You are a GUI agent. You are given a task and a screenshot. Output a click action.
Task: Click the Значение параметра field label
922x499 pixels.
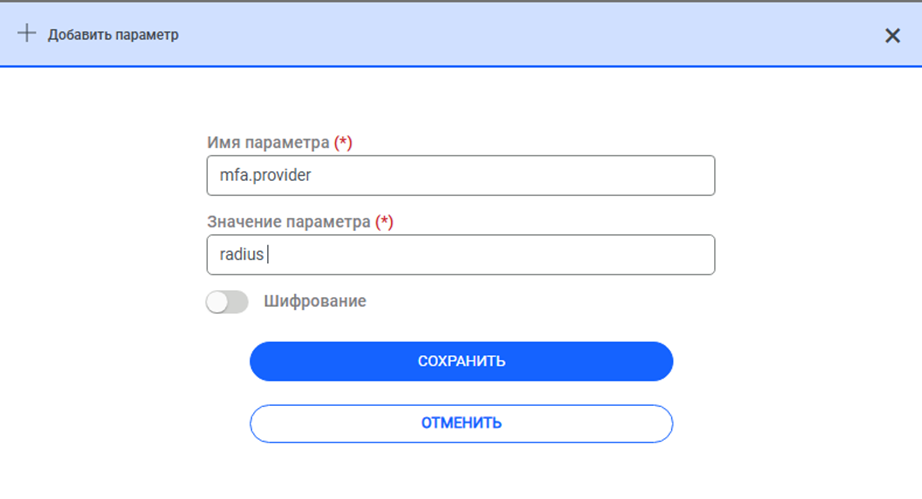click(x=288, y=222)
